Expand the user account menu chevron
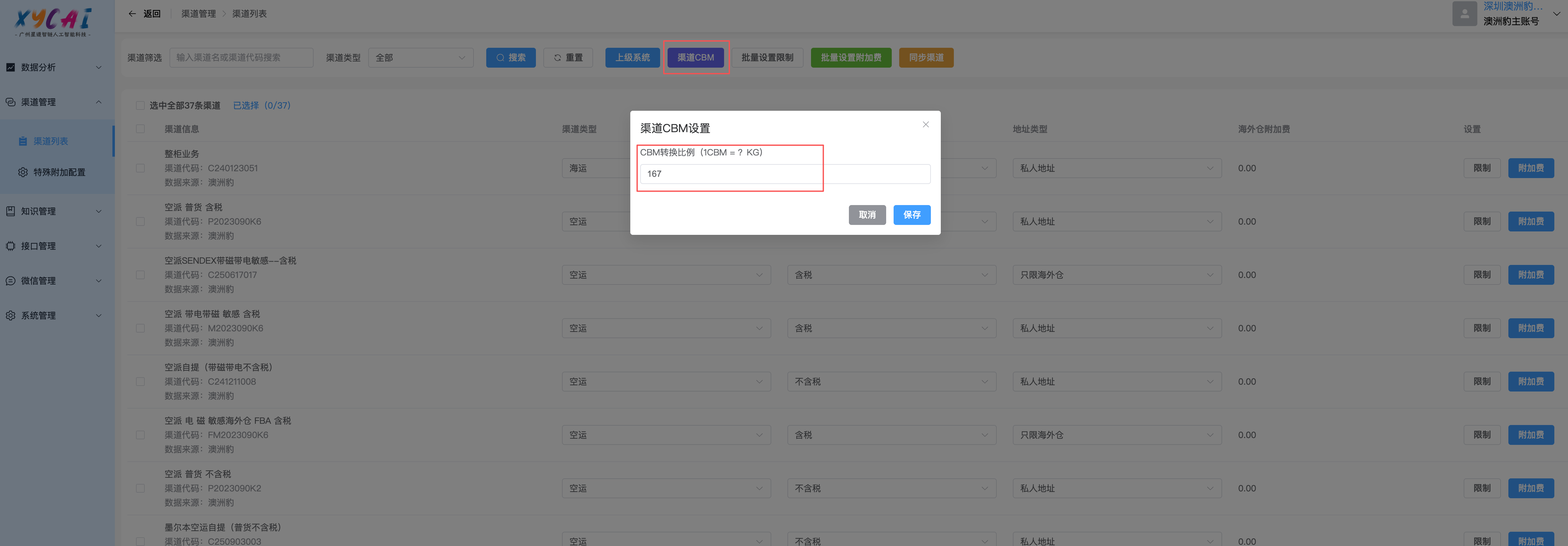This screenshot has width=1568, height=546. (1557, 14)
